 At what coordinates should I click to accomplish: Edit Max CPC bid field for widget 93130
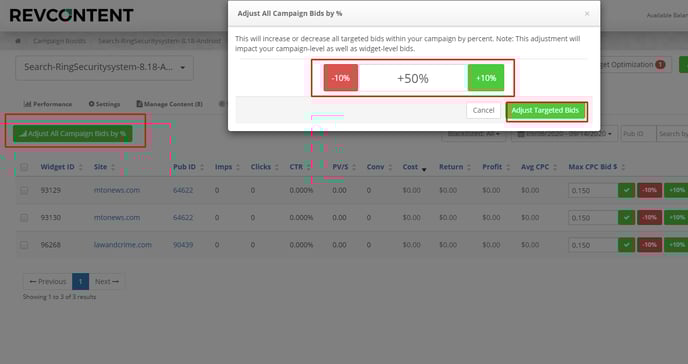click(593, 218)
